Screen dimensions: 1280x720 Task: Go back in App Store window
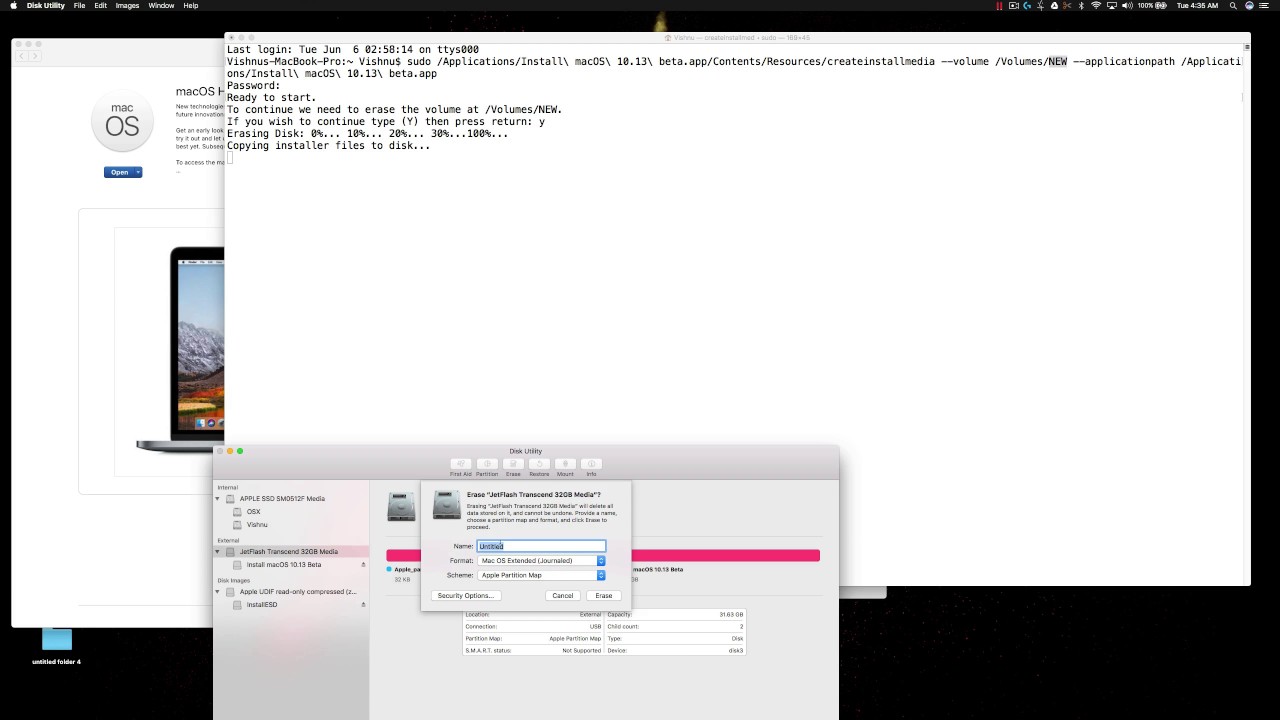click(22, 56)
